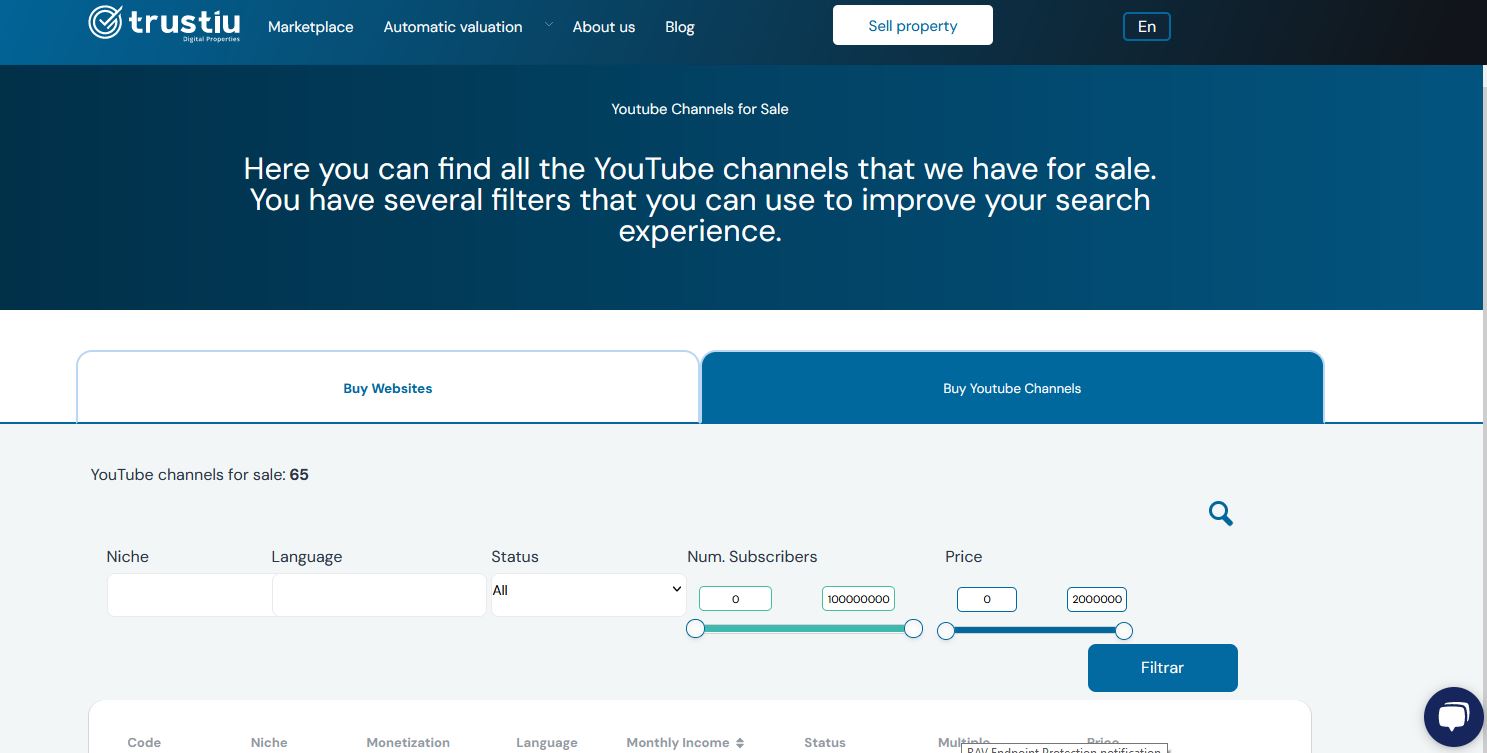Screen dimensions: 1487x753
Task: Click the Trustiu logo
Action: (164, 23)
